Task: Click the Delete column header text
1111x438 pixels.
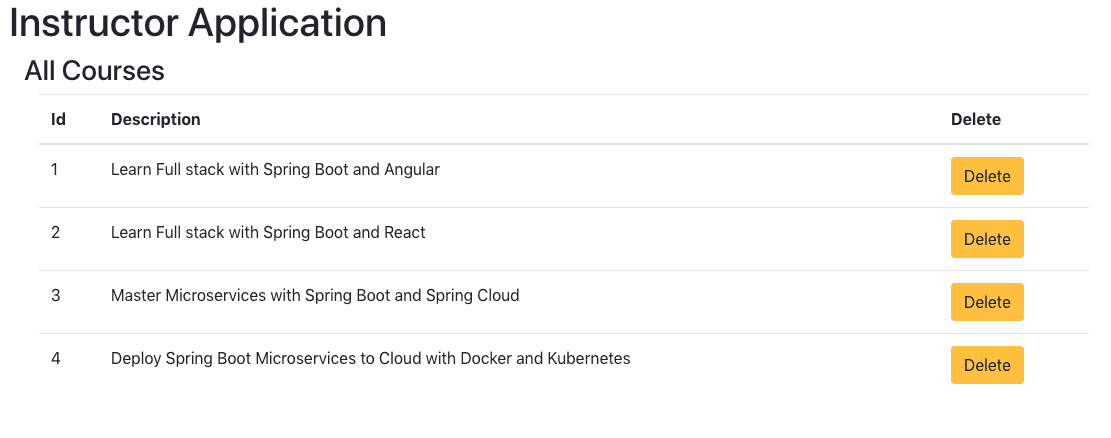Action: click(976, 119)
